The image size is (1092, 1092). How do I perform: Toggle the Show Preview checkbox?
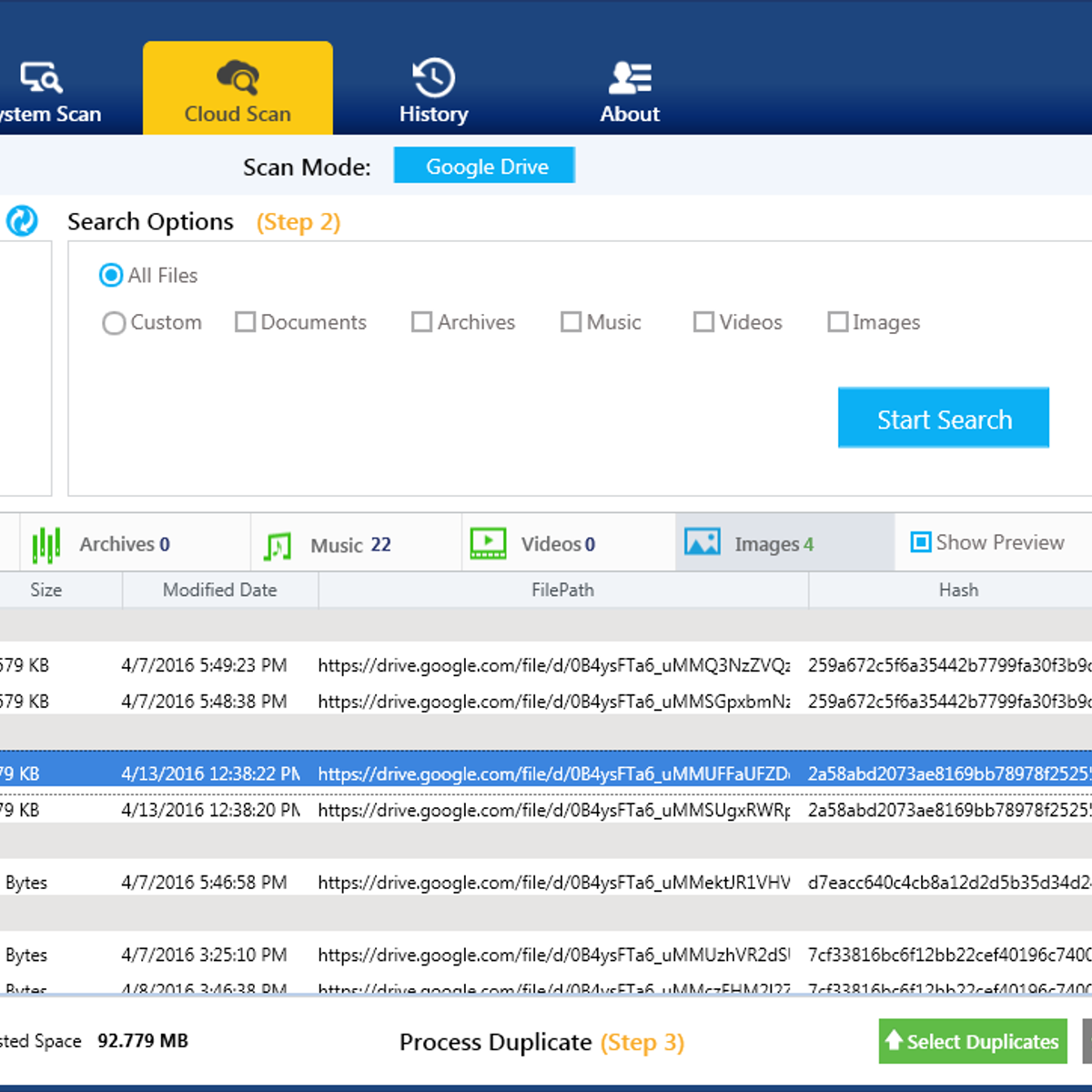point(921,542)
